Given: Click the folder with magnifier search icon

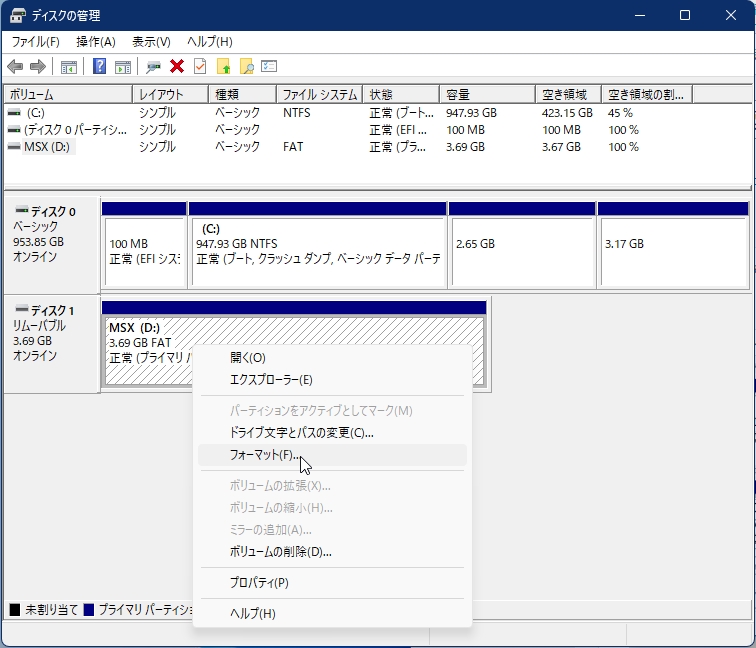Looking at the screenshot, I should [246, 66].
